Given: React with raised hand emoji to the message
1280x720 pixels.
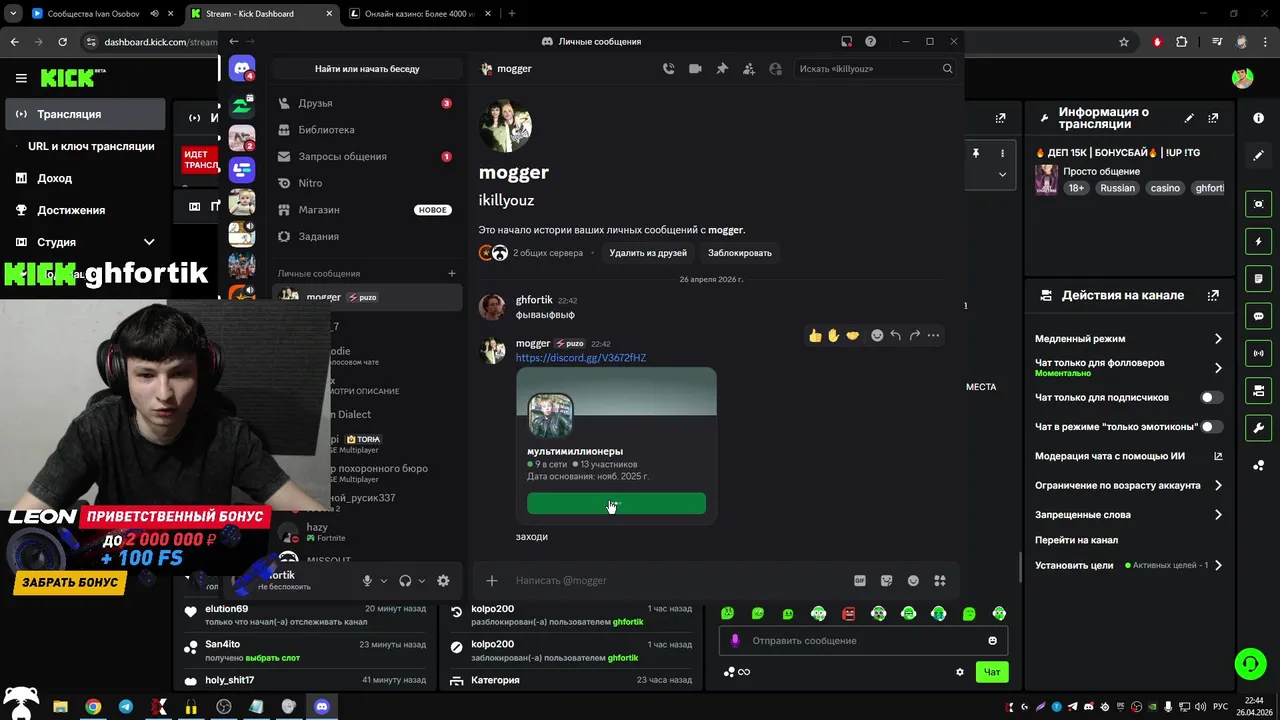Looking at the screenshot, I should [833, 335].
